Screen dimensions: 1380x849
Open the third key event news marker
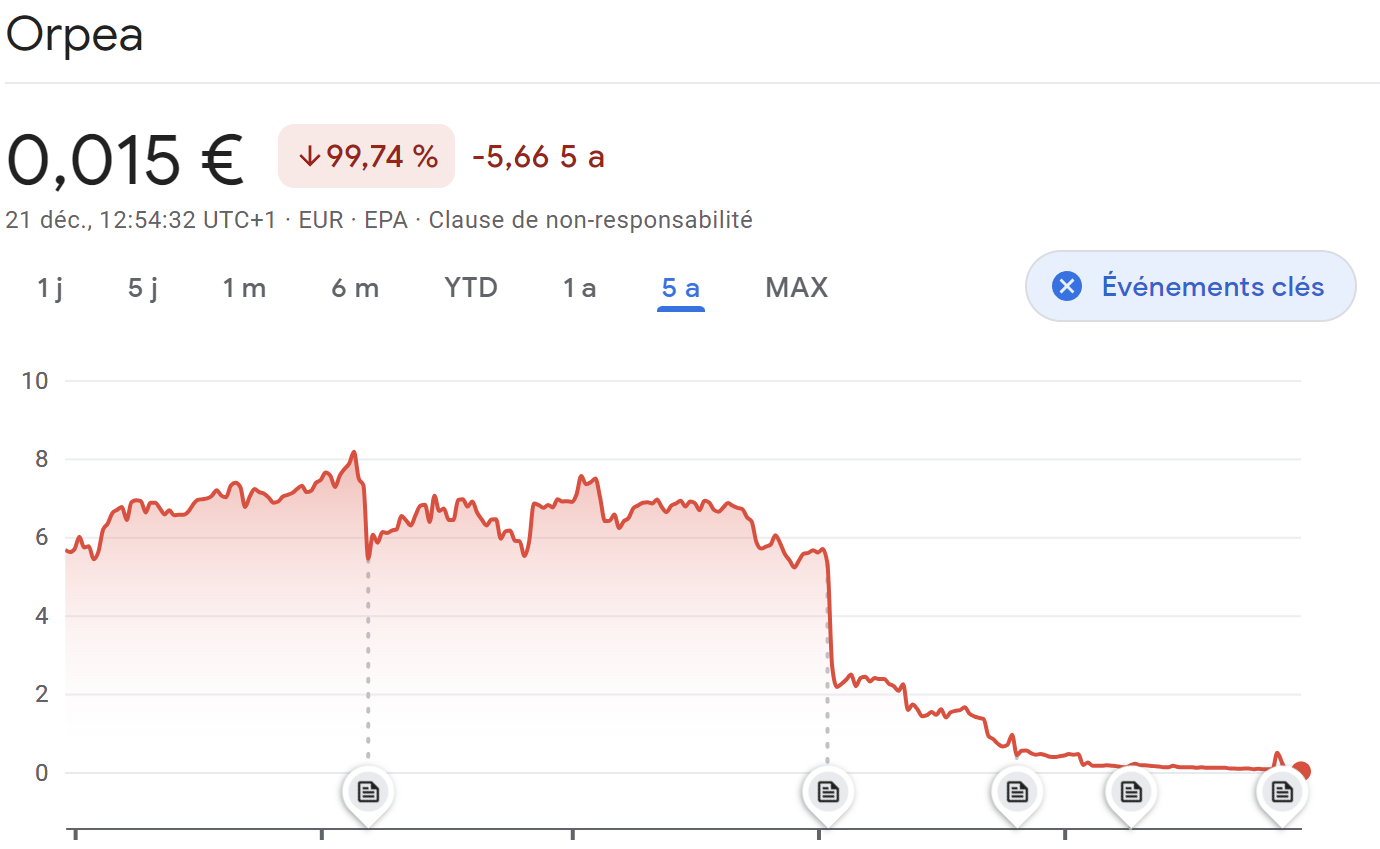(1017, 792)
